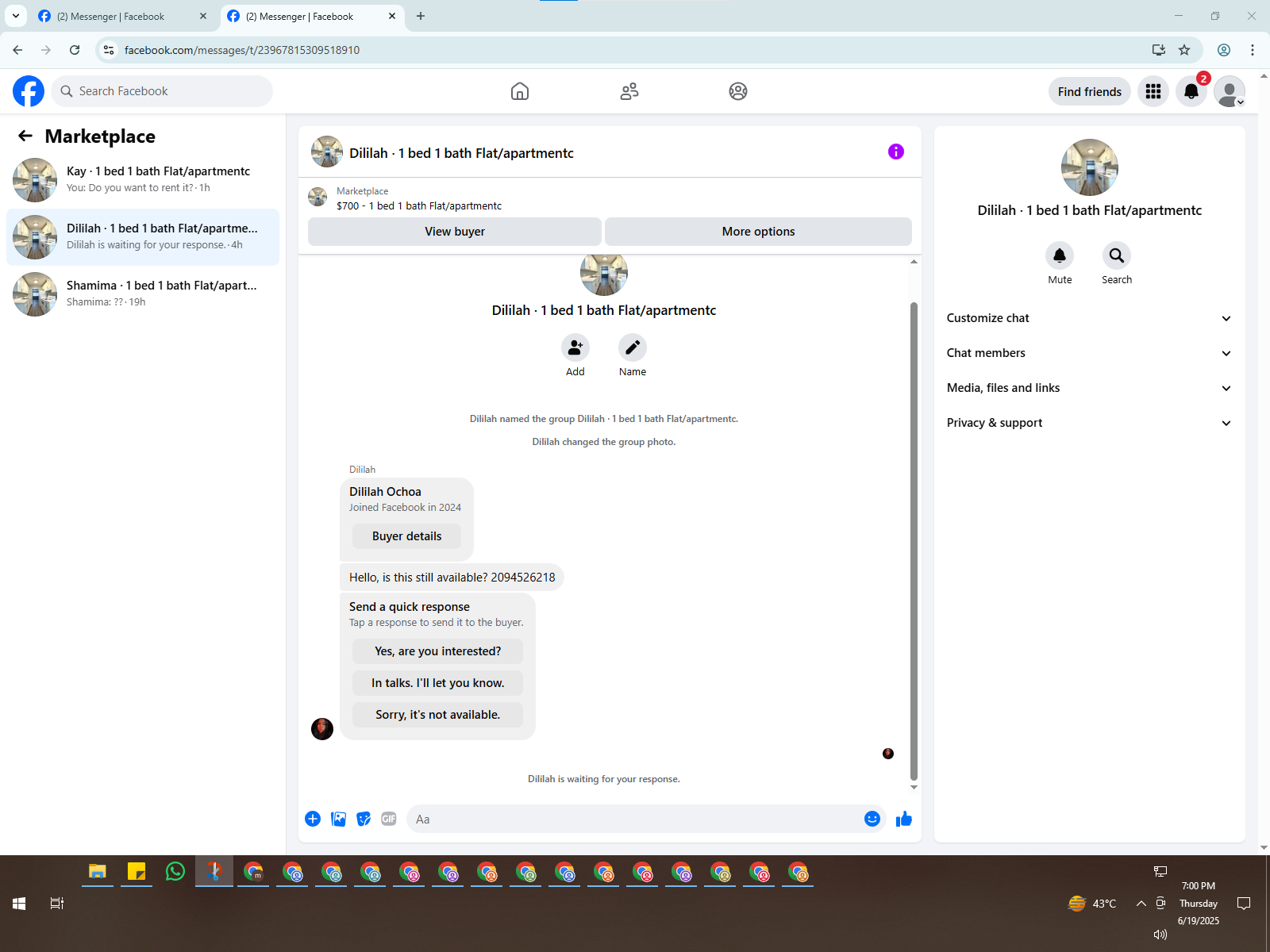Viewport: 1270px width, 952px height.
Task: Click the chat message scrollbar
Action: point(914,541)
